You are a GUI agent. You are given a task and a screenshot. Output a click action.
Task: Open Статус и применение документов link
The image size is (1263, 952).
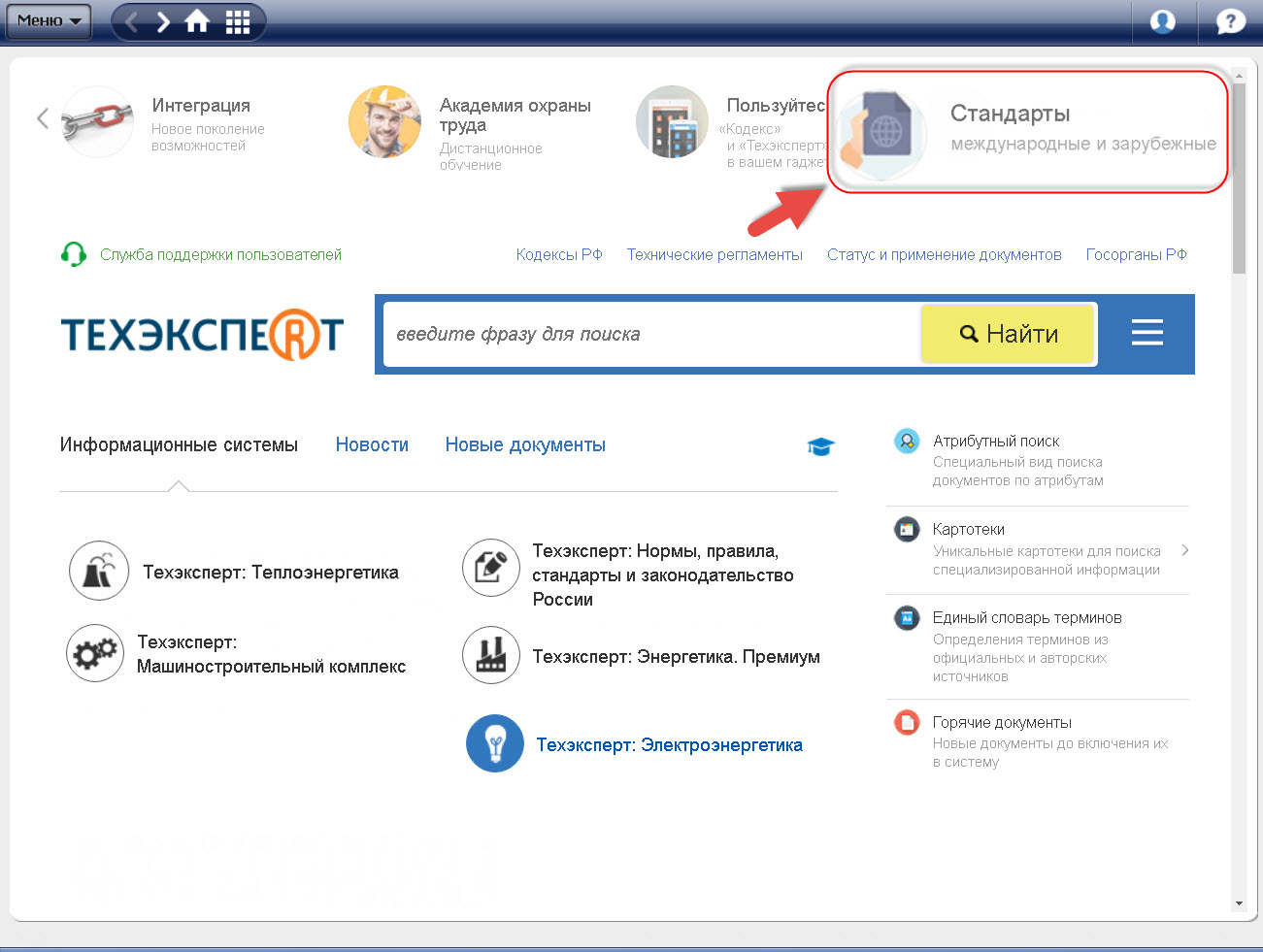(x=945, y=254)
